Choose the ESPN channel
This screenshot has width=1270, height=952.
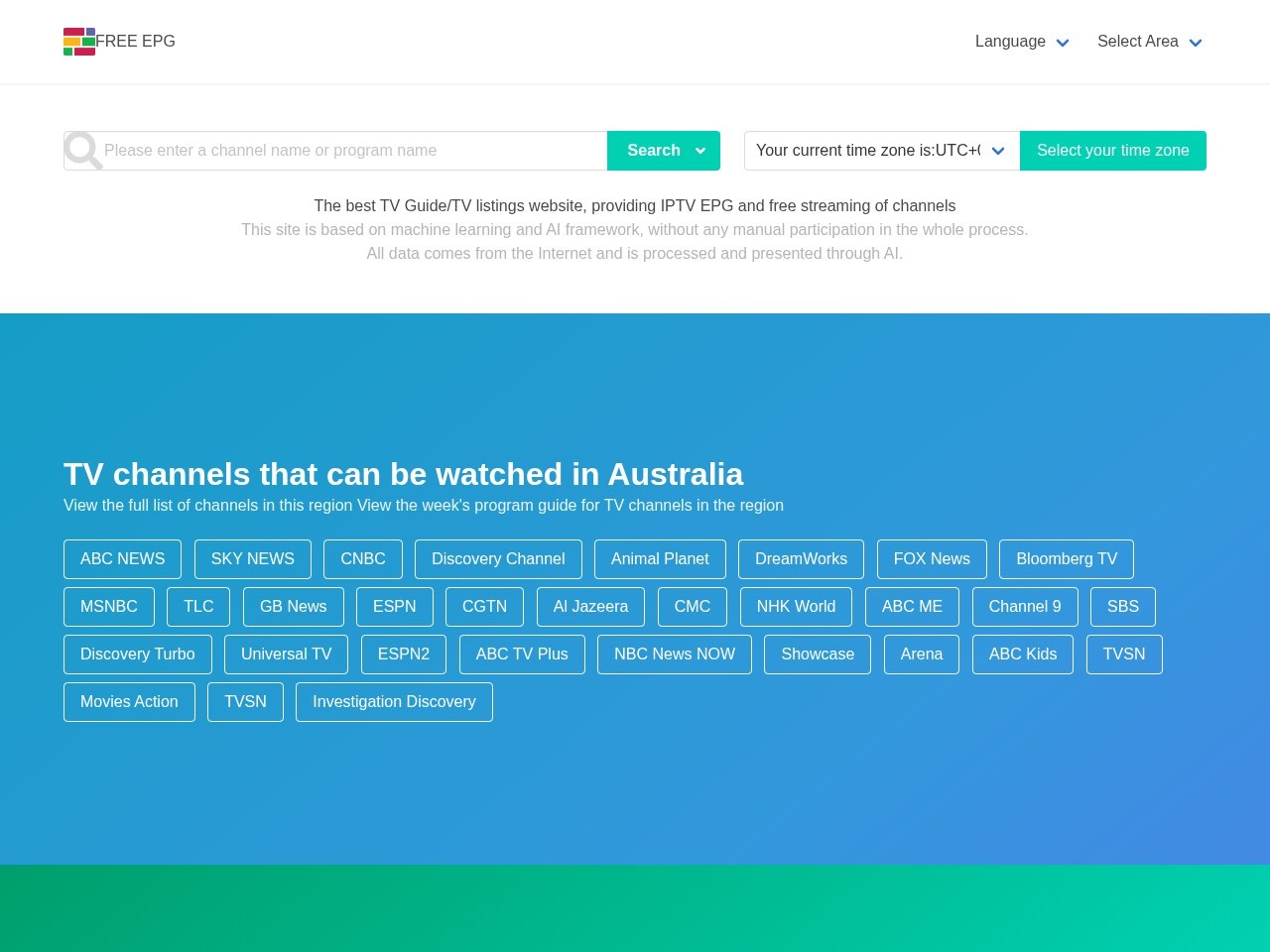(395, 607)
